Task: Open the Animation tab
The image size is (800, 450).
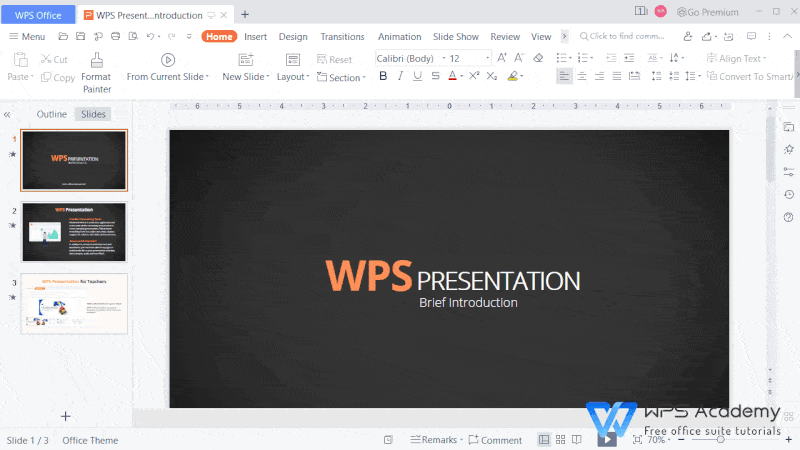Action: click(x=399, y=36)
